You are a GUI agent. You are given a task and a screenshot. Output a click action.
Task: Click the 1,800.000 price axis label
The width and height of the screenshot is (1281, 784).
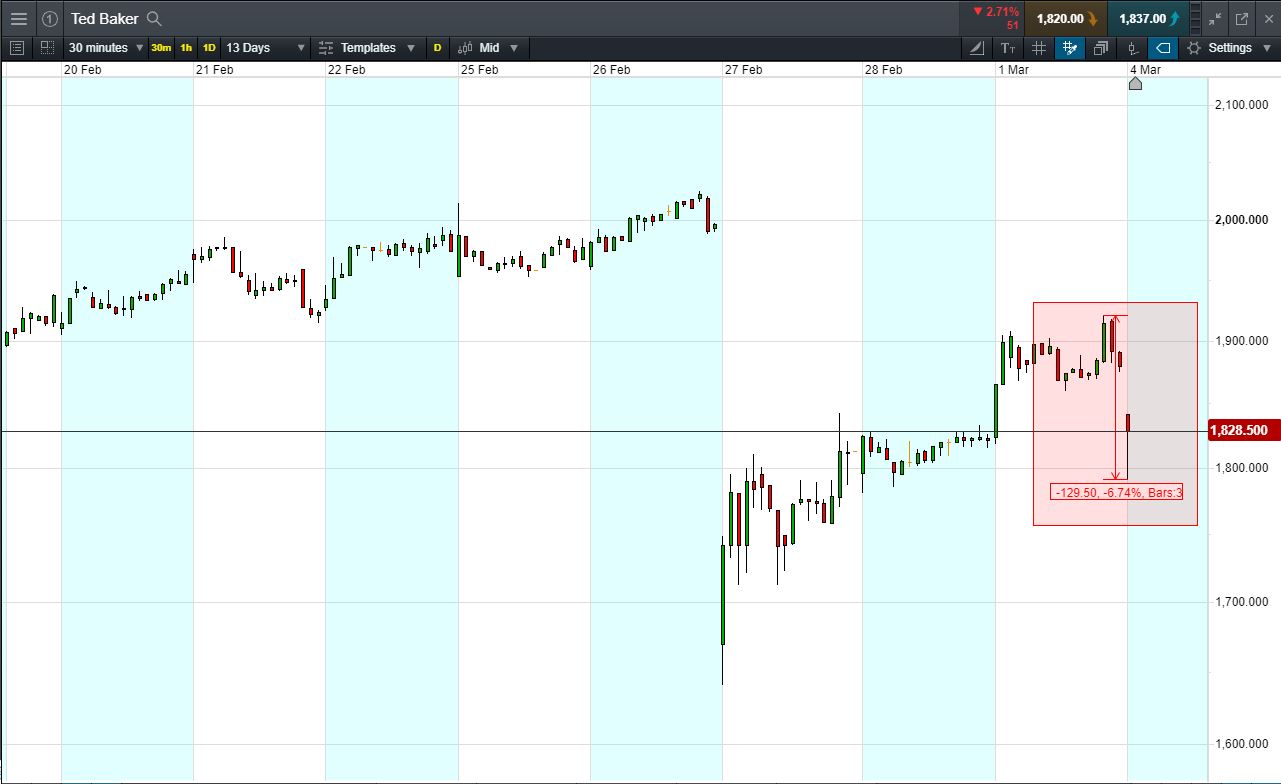(1241, 468)
